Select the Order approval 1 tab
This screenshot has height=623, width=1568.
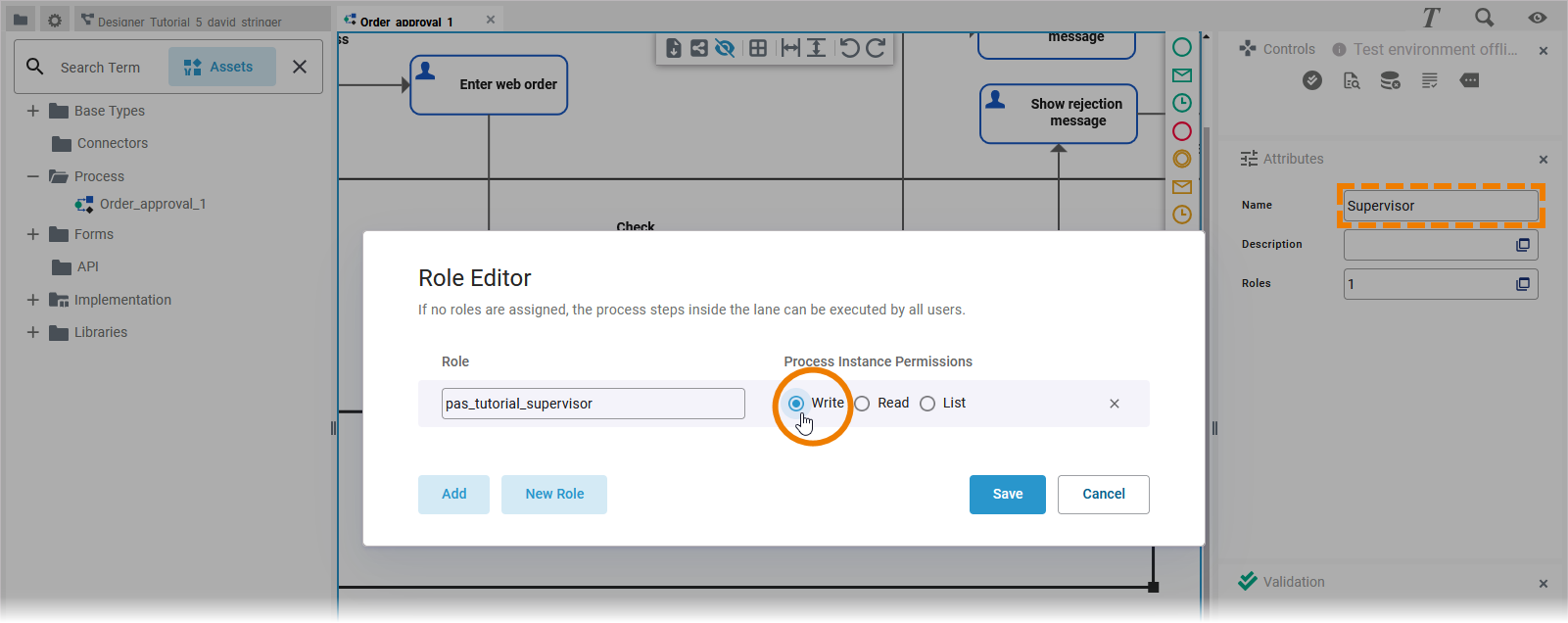(405, 21)
